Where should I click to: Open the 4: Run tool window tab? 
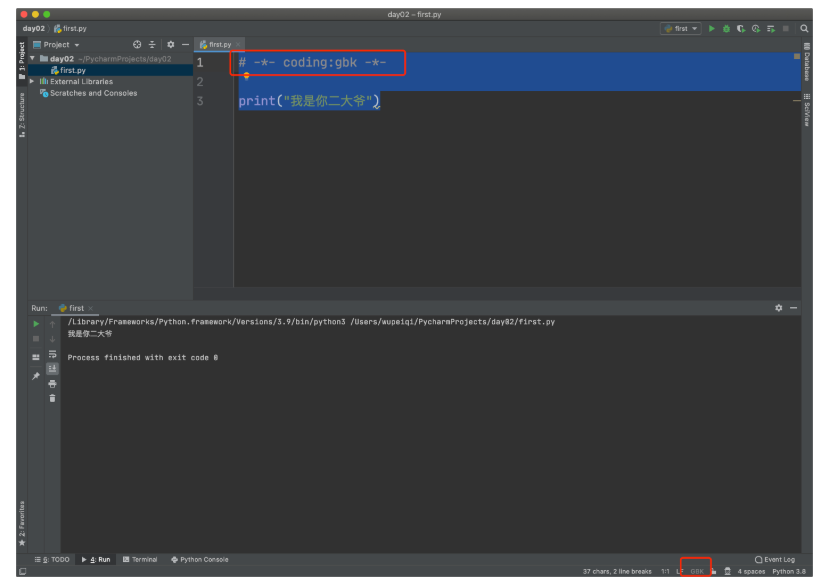[x=96, y=559]
